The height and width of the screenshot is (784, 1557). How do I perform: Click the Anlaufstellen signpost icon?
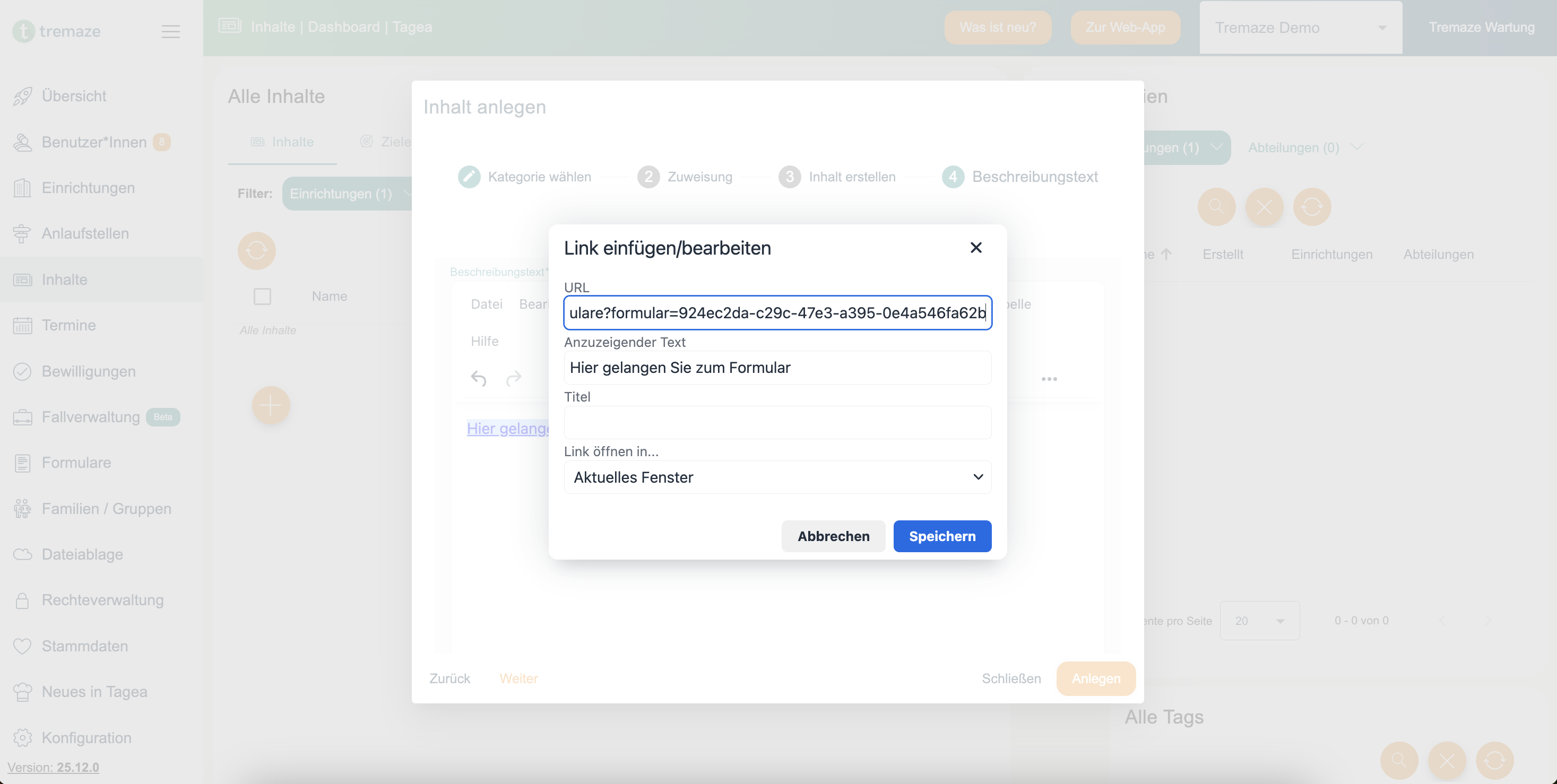tap(22, 233)
